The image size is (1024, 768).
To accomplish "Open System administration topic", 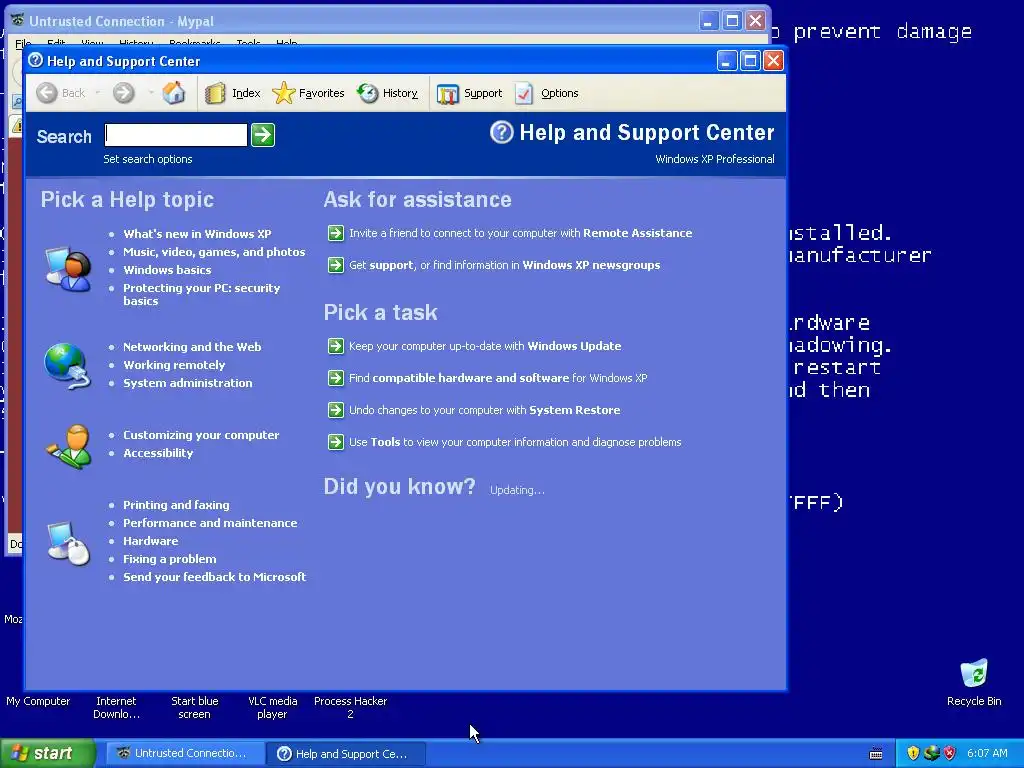I will click(188, 383).
